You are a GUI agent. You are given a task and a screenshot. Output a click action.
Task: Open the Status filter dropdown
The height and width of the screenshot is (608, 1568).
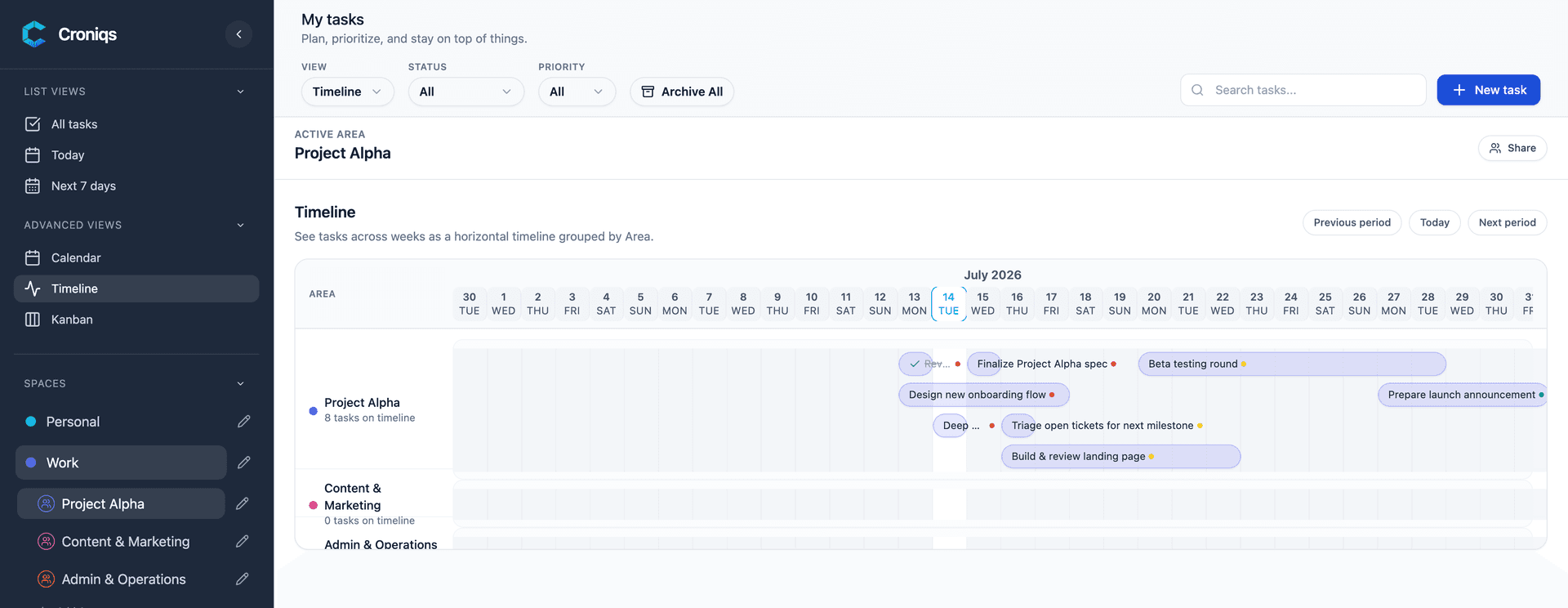[x=466, y=92]
